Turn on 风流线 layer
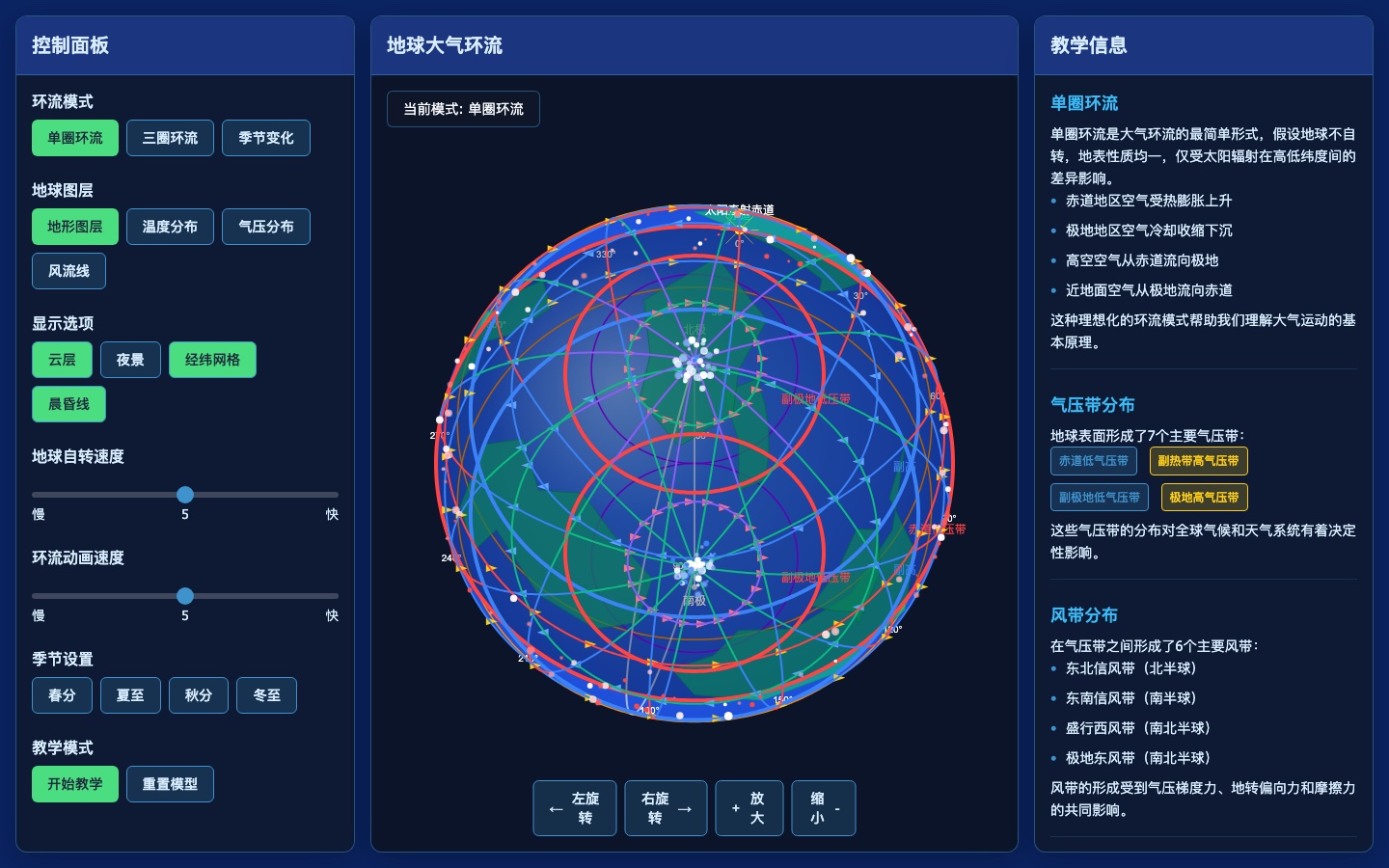 (68, 271)
